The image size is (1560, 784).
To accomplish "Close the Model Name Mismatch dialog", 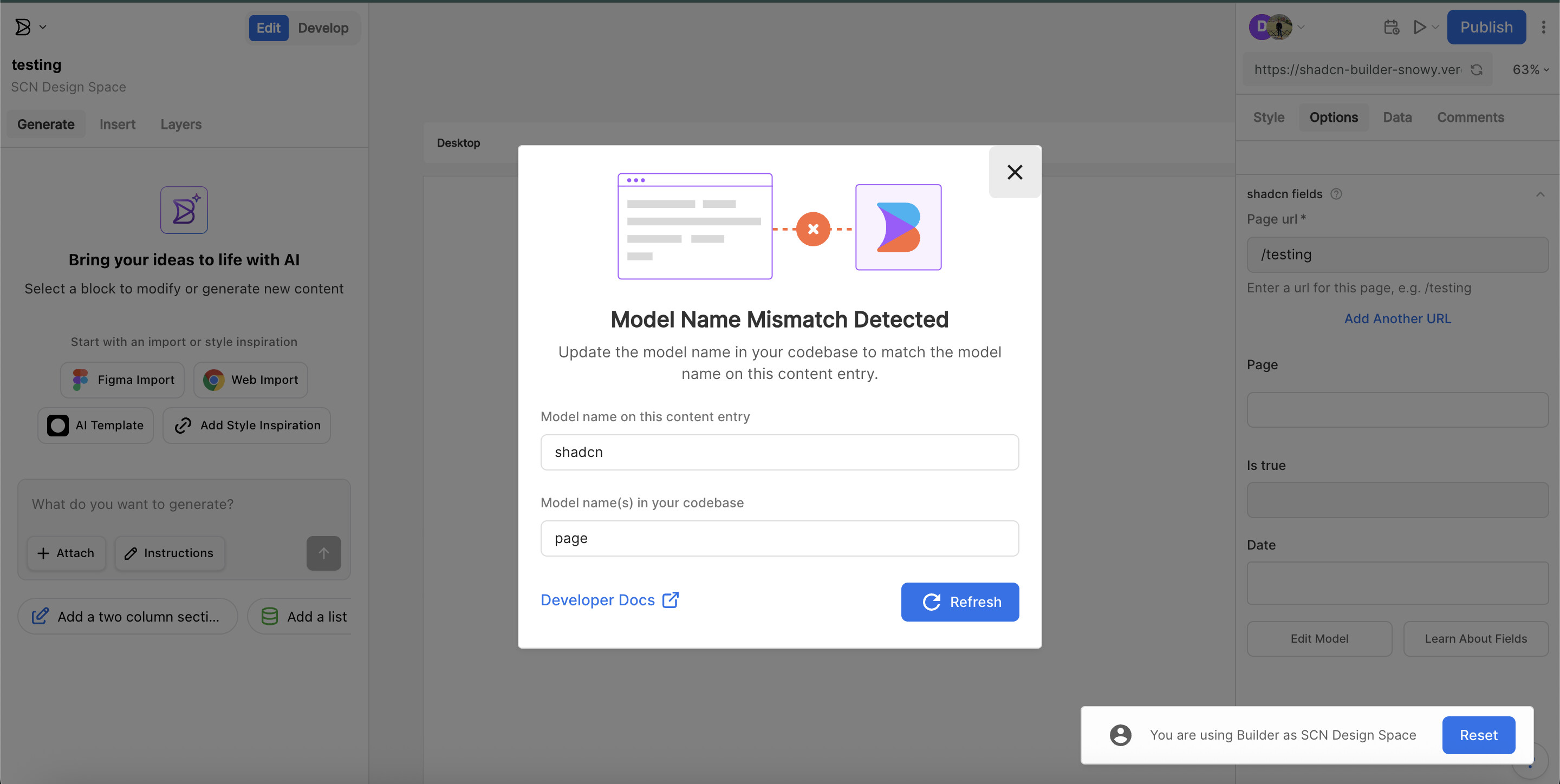I will [1015, 172].
